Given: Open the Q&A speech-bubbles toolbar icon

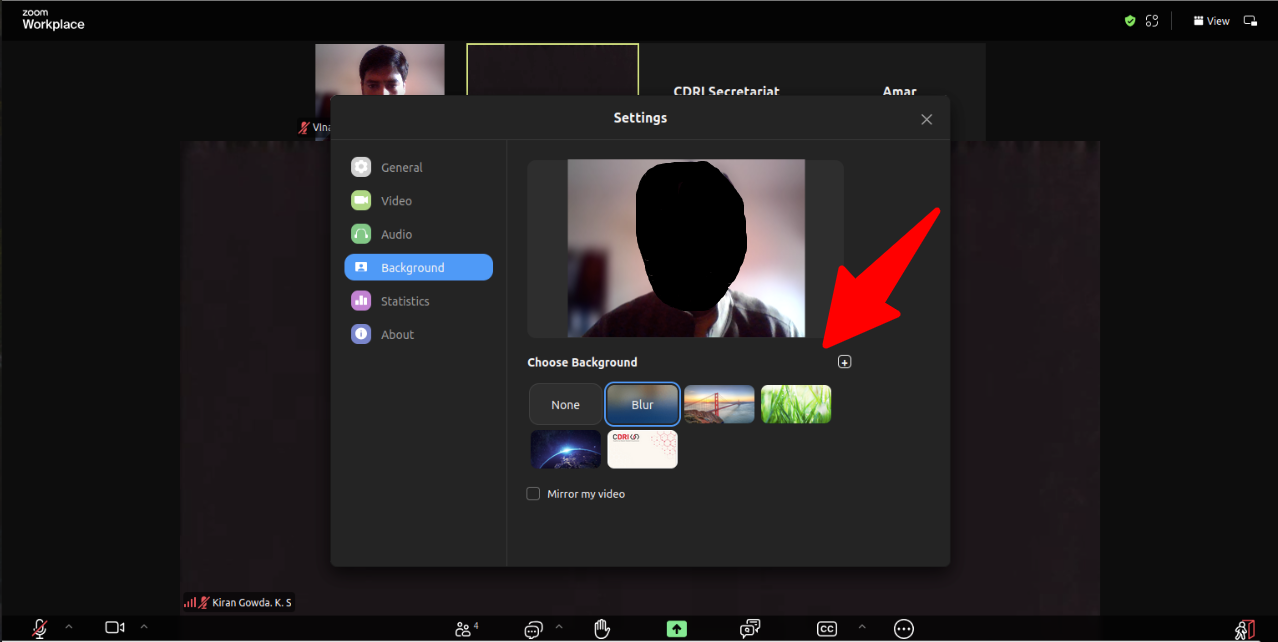Looking at the screenshot, I should [x=750, y=628].
